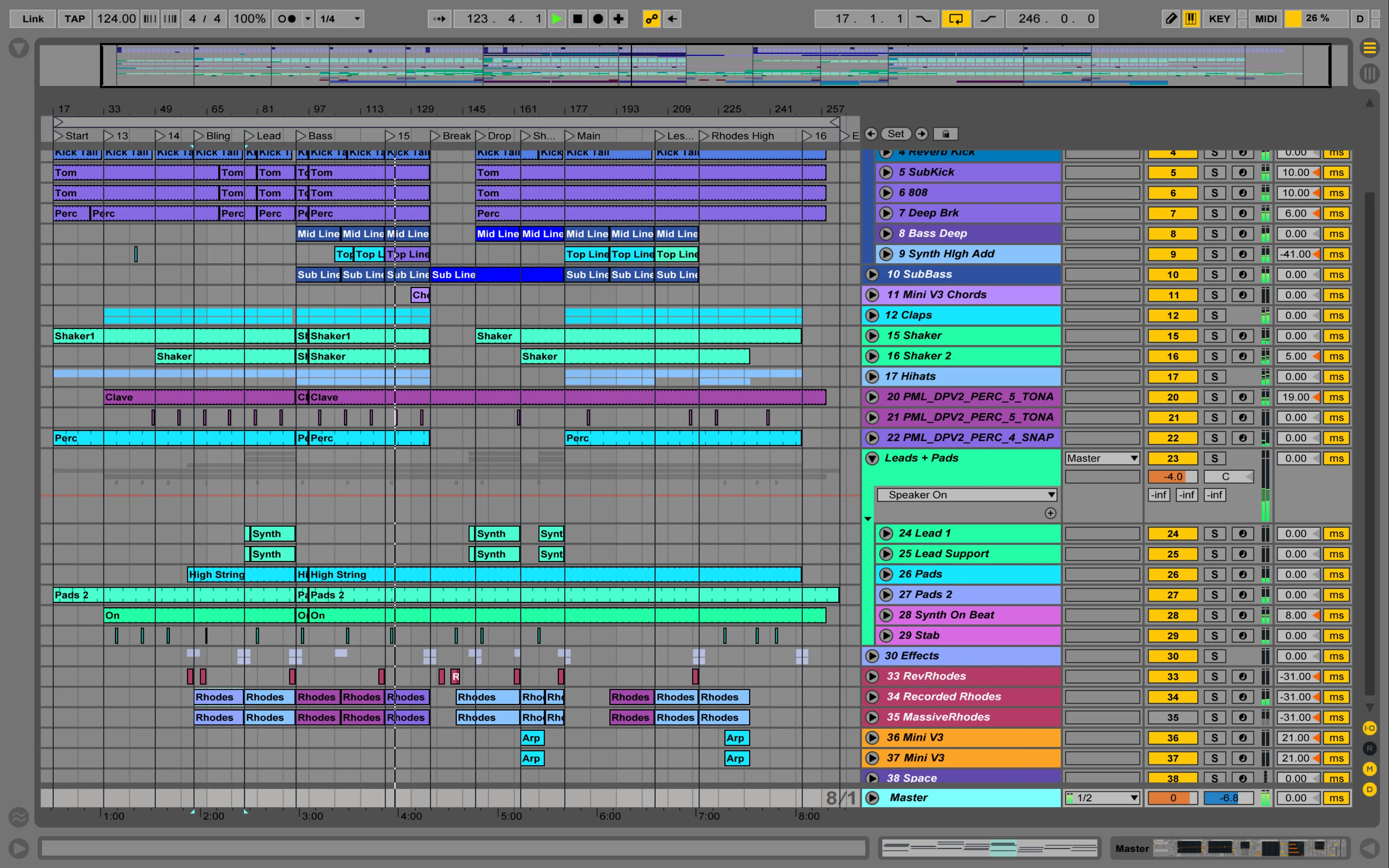Toggle KEY map mode button

1220,19
